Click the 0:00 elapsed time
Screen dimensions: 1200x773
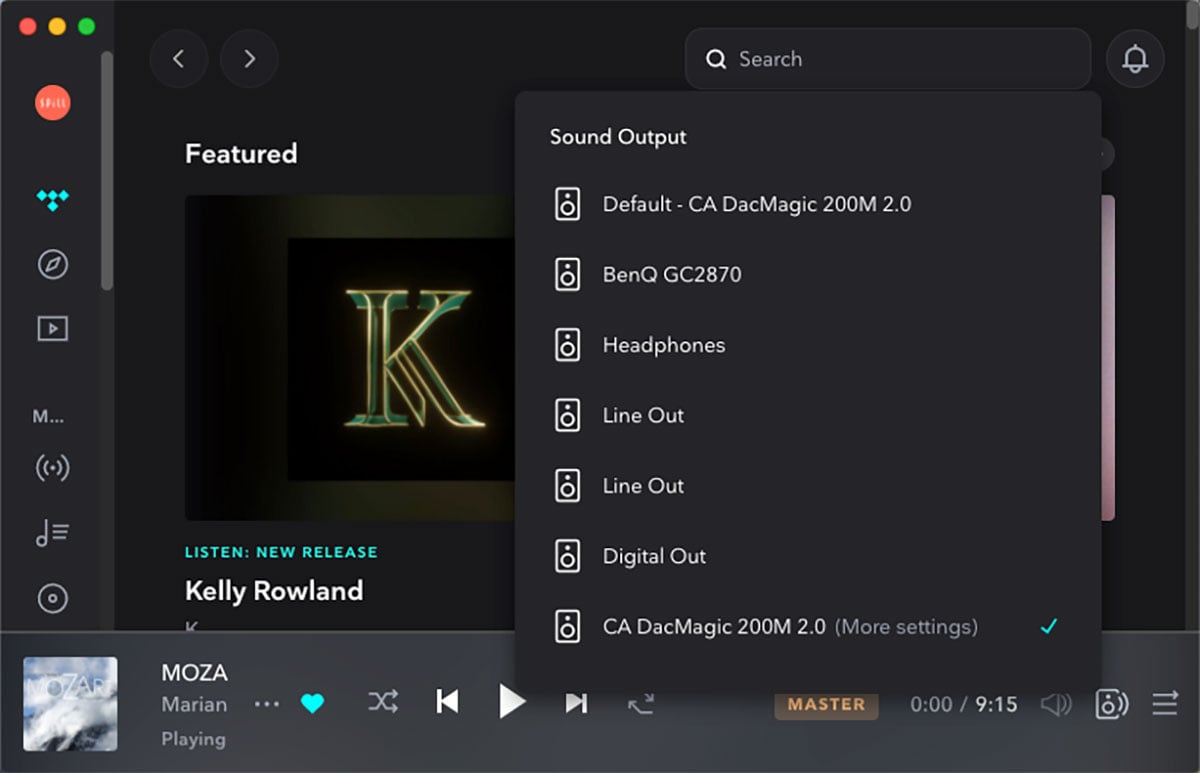click(x=931, y=704)
